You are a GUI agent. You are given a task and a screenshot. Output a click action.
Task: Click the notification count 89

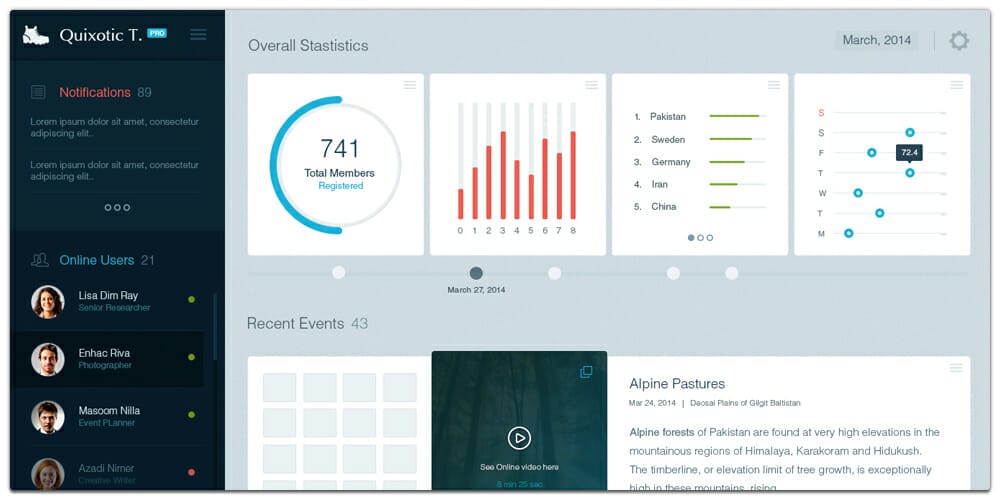pos(145,92)
